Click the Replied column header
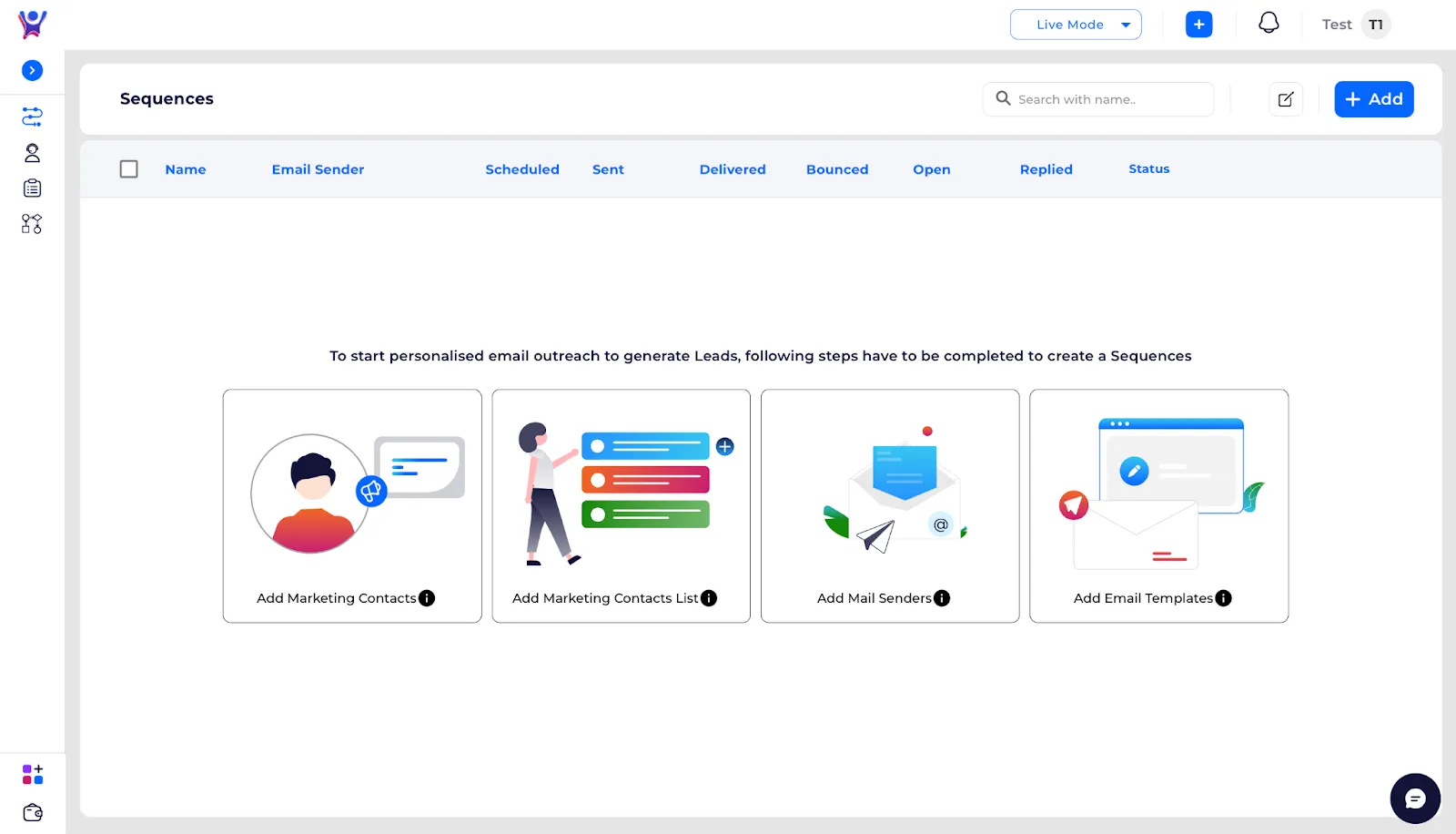Image resolution: width=1456 pixels, height=834 pixels. (1046, 170)
